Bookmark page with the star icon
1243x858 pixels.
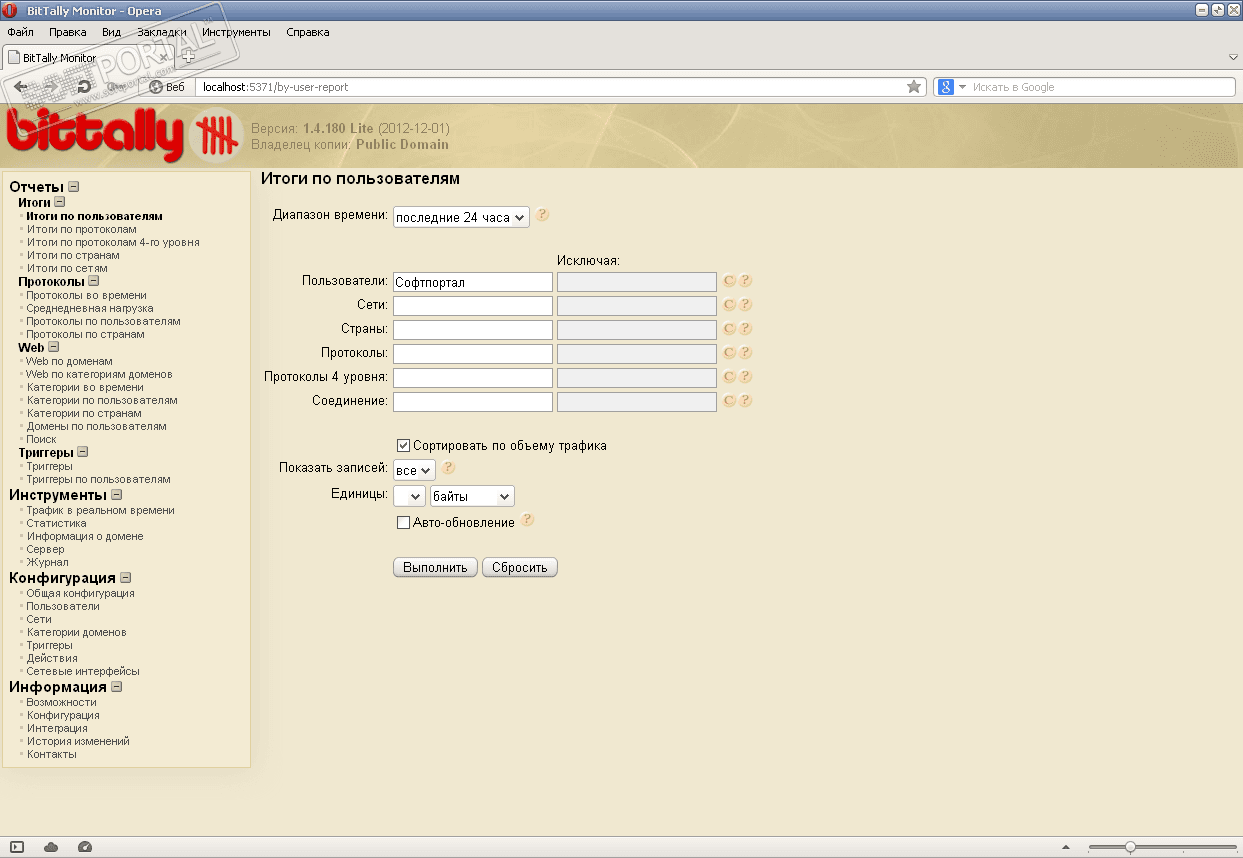click(914, 87)
